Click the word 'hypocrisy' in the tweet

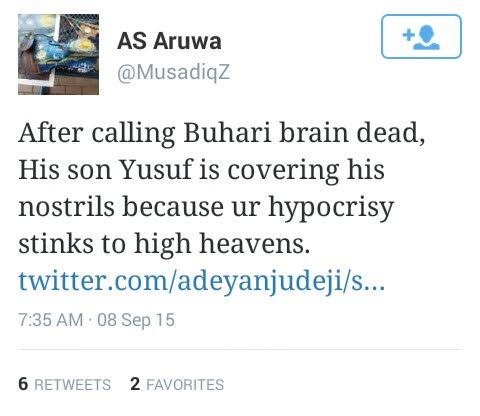coord(331,208)
